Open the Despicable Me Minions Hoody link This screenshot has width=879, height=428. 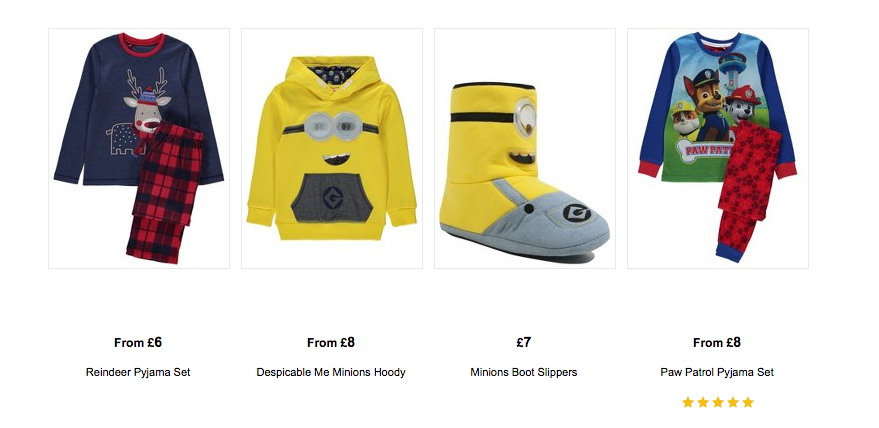(331, 372)
